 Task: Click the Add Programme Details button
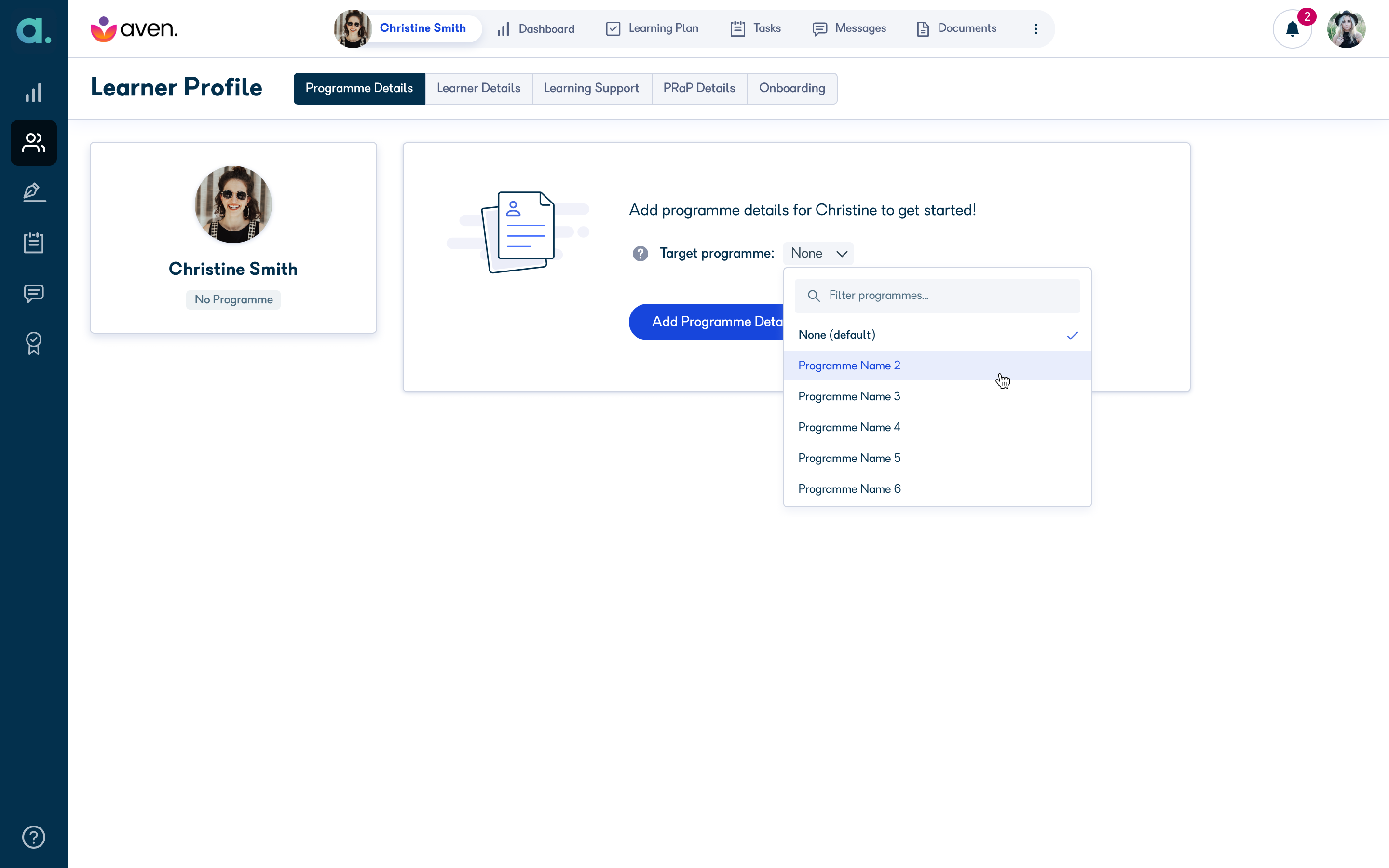click(x=707, y=322)
